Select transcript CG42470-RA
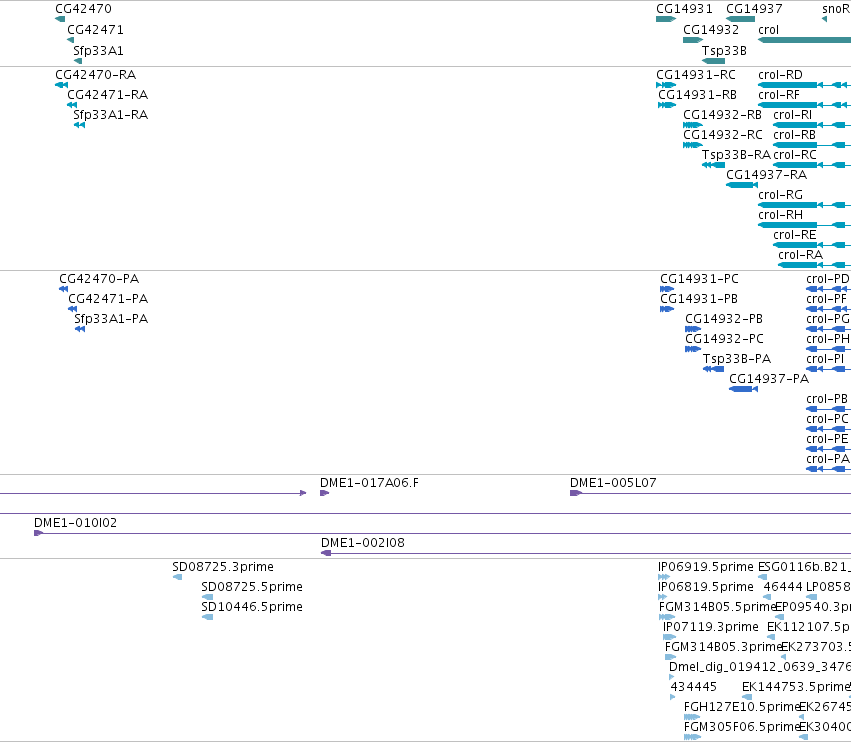The width and height of the screenshot is (851, 742). 96,75
